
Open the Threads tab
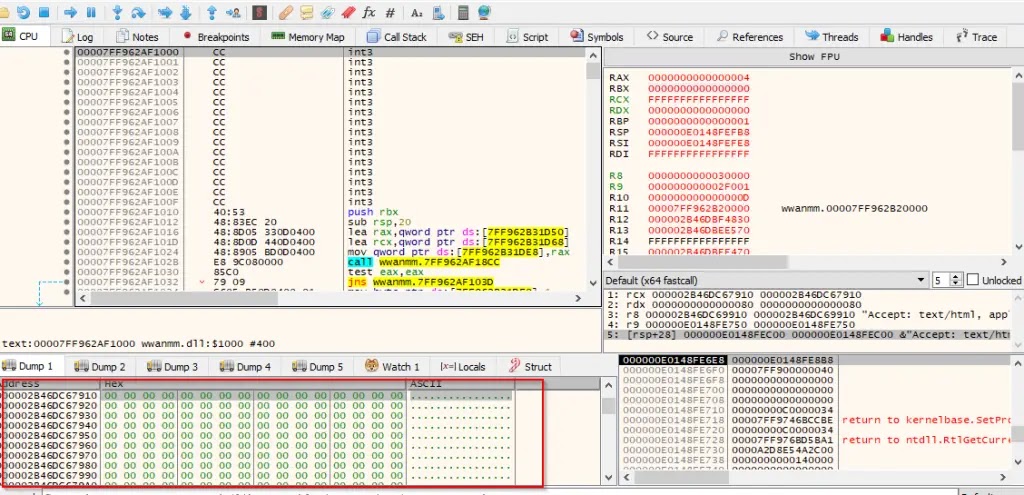point(831,37)
